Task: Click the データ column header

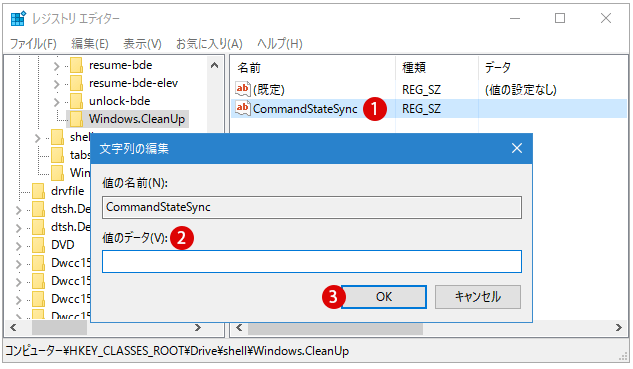Action: pyautogui.click(x=553, y=67)
